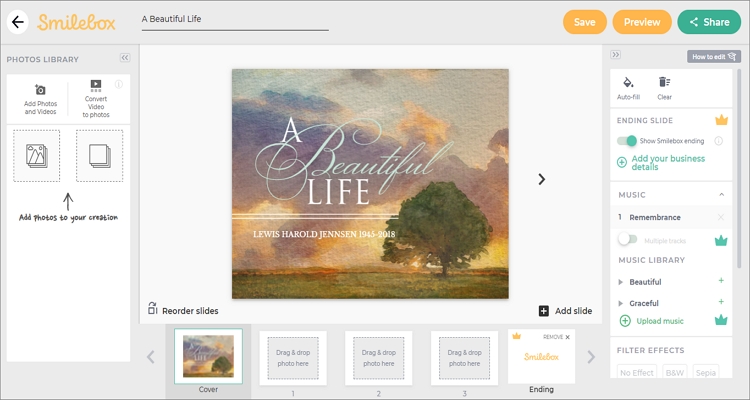Select the Cover slide thumbnail
This screenshot has height=400, width=750.
point(208,356)
